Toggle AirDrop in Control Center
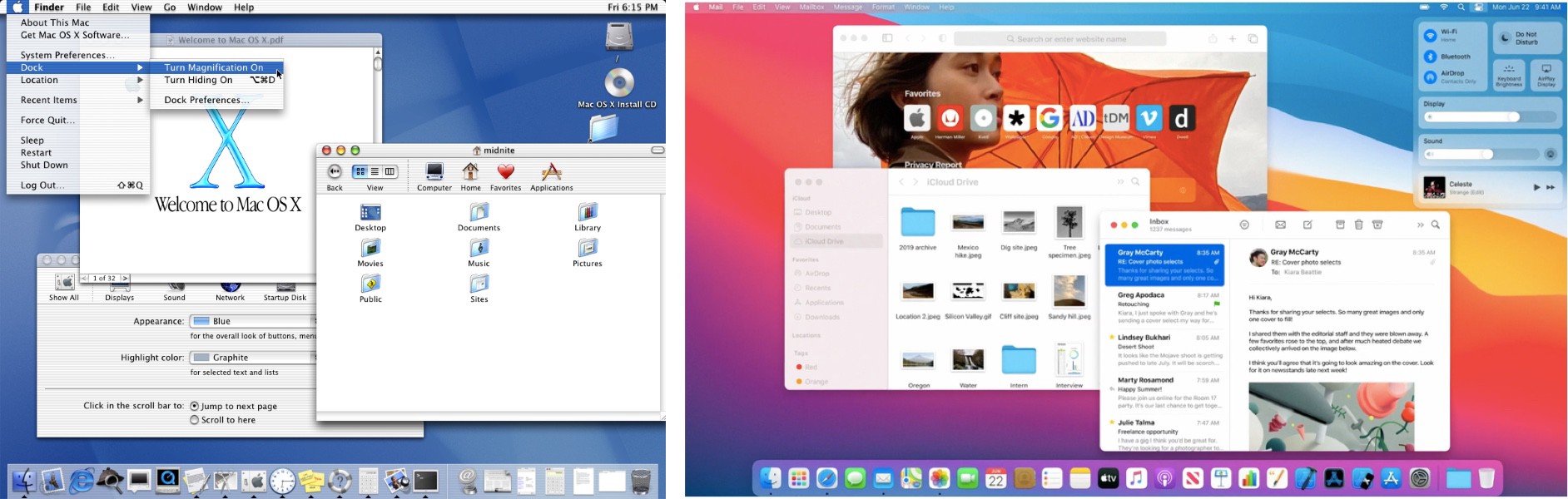This screenshot has height=499, width=1568. pos(1430,77)
